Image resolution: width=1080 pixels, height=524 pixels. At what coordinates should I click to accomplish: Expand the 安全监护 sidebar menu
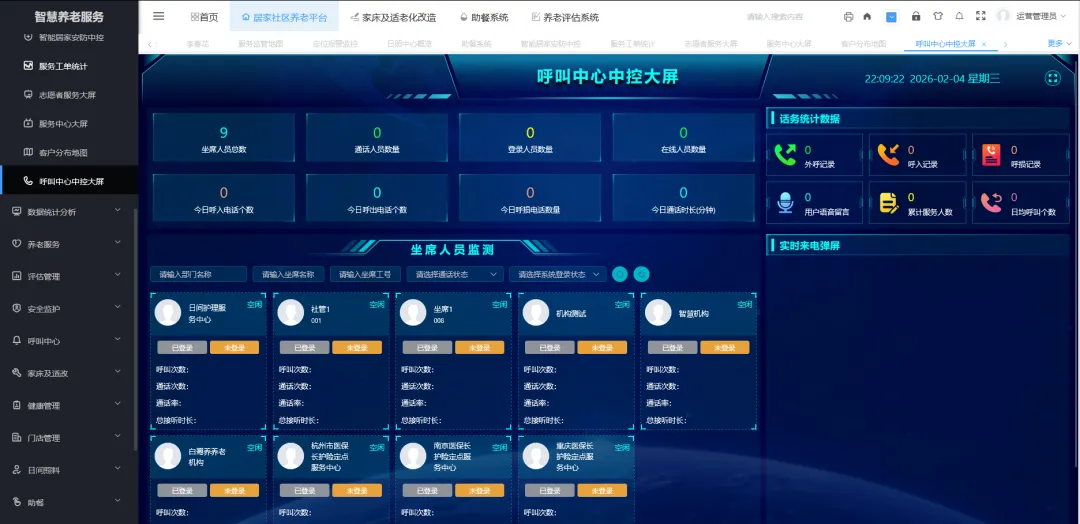(x=69, y=308)
